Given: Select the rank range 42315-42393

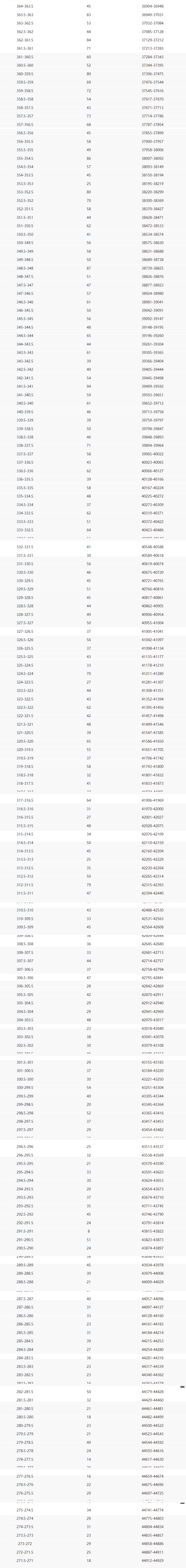Looking at the screenshot, I should (152, 884).
